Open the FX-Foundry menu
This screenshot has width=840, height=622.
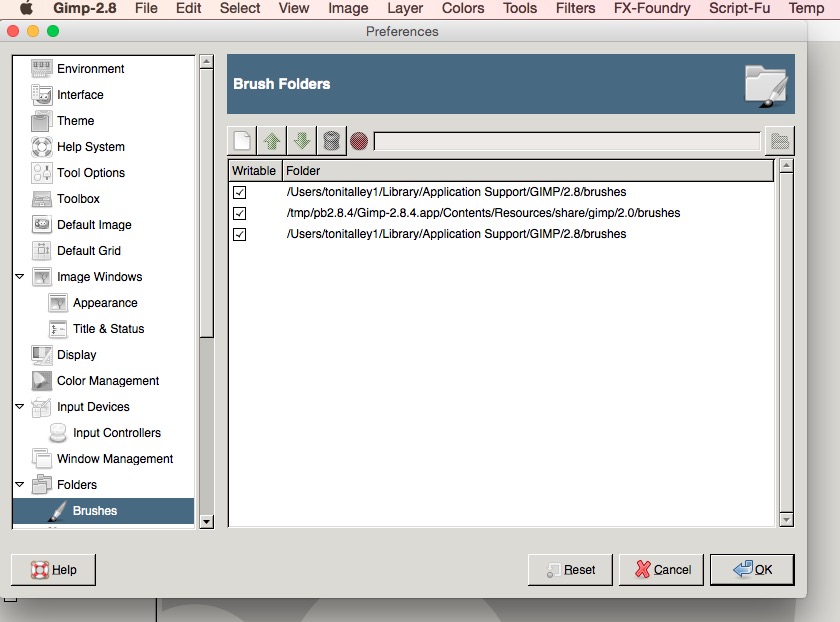652,8
